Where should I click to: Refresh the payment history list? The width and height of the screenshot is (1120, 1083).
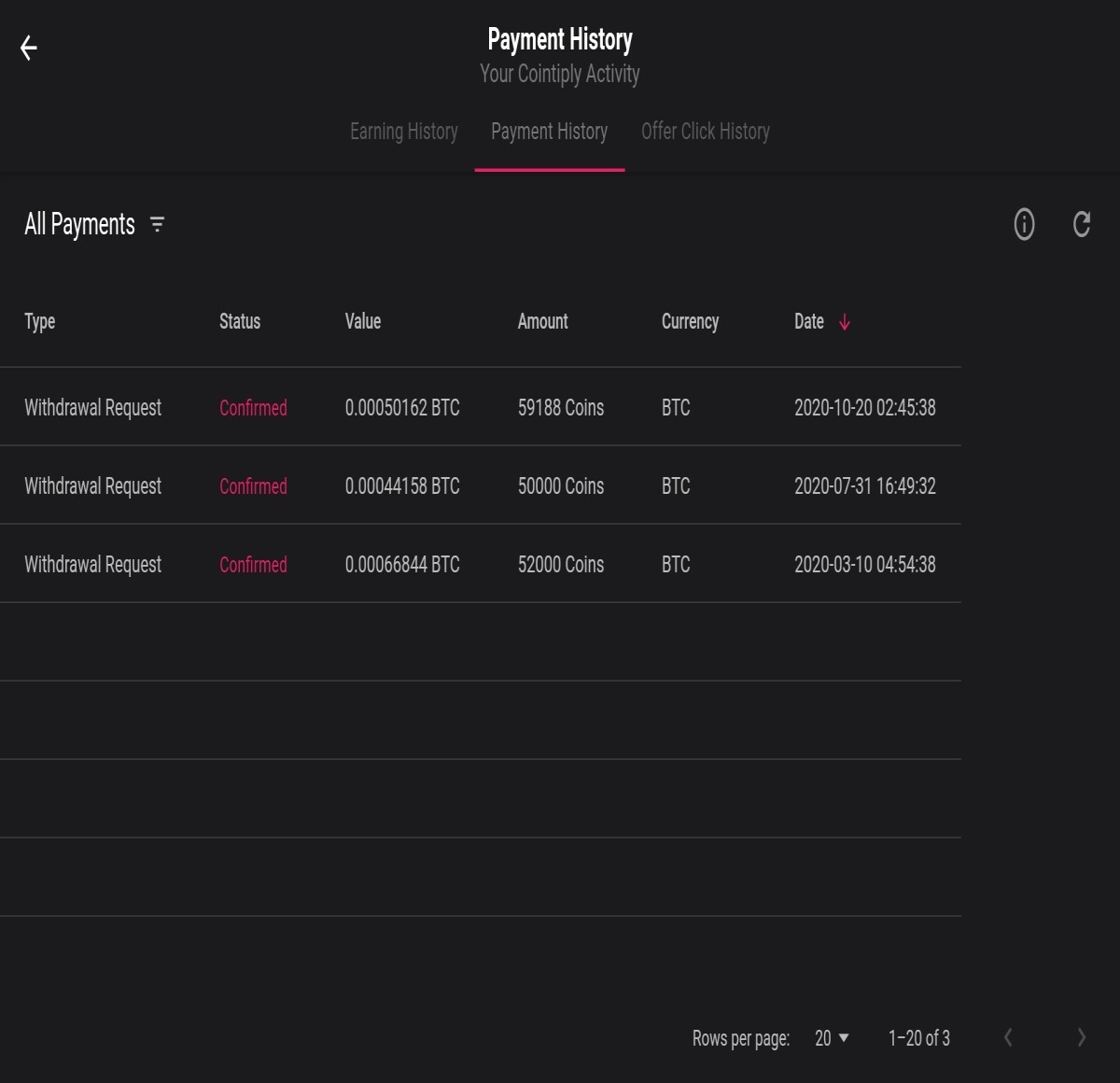pyautogui.click(x=1081, y=224)
